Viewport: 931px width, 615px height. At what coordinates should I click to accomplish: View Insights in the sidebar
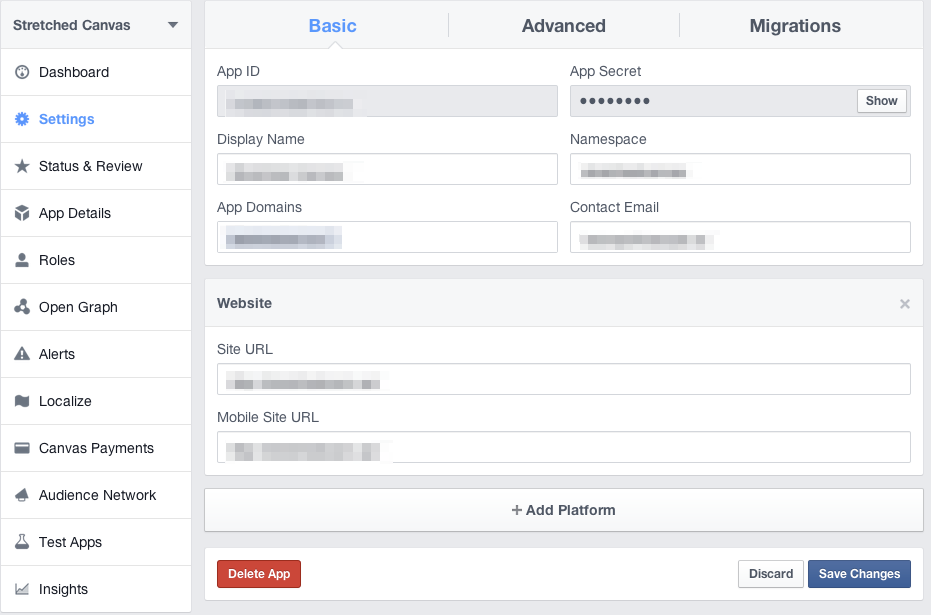click(96, 589)
